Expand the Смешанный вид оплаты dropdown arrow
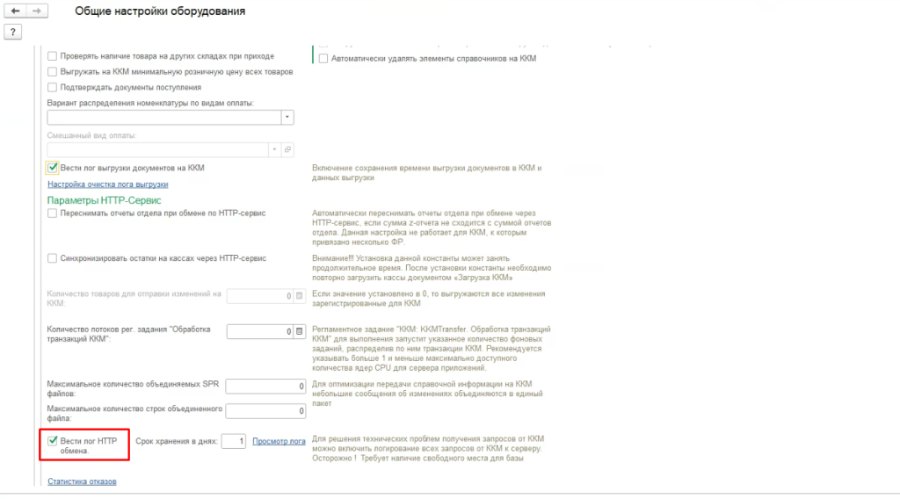The height and width of the screenshot is (499, 900). point(274,149)
